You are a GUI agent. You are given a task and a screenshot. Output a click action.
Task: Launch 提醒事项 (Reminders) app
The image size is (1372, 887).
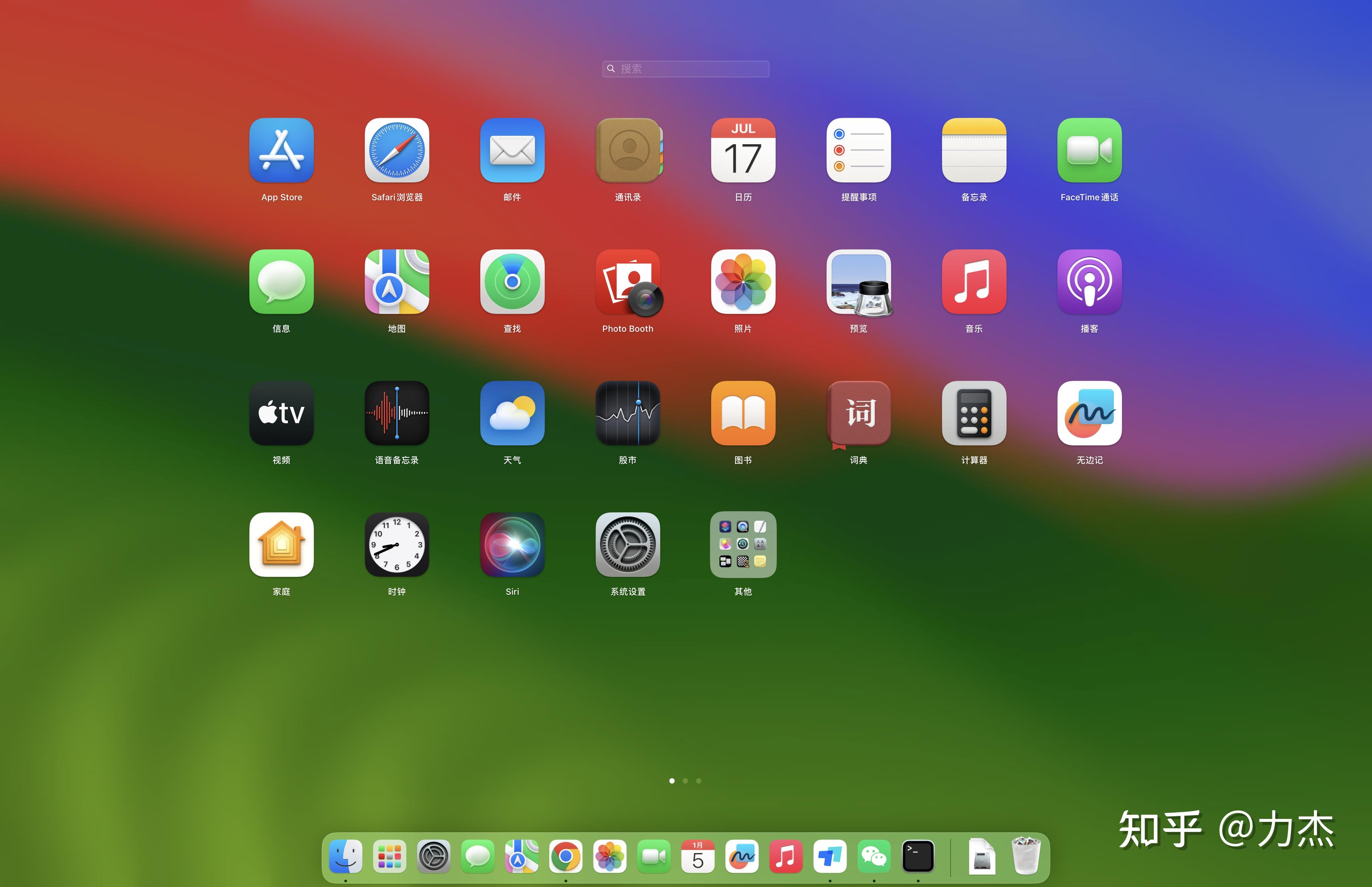pyautogui.click(x=859, y=150)
